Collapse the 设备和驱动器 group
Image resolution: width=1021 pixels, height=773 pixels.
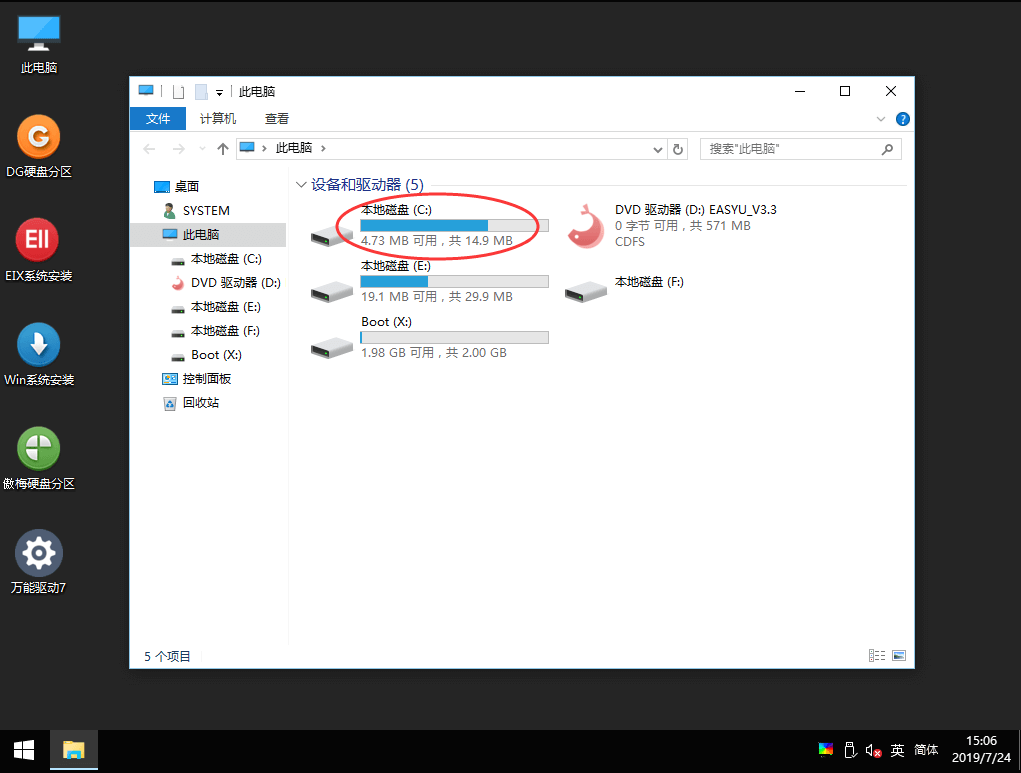300,185
